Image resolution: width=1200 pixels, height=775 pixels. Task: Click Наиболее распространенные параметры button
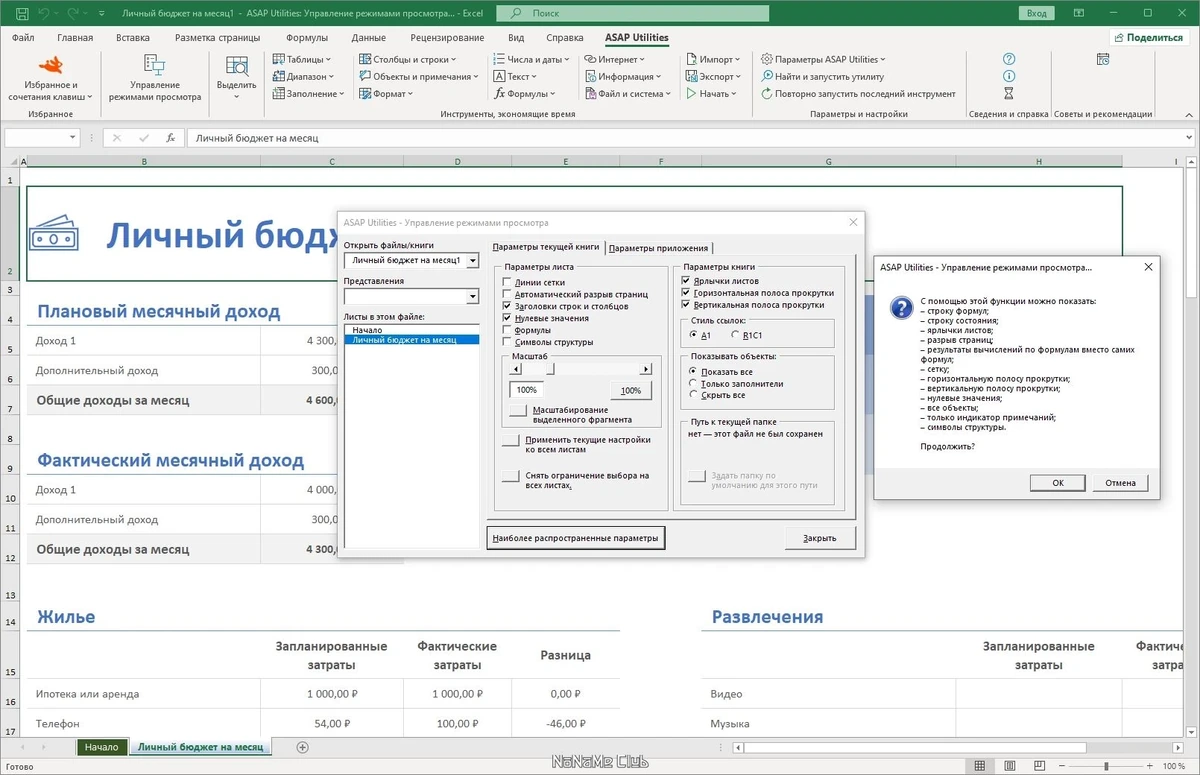[x=576, y=538]
